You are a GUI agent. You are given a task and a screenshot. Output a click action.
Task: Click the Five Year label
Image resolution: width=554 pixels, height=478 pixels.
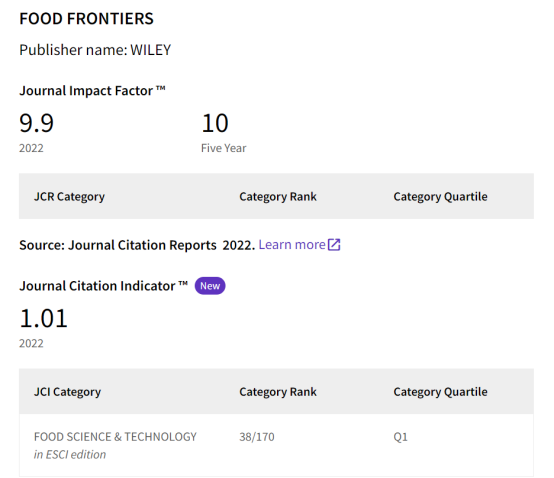click(x=224, y=148)
